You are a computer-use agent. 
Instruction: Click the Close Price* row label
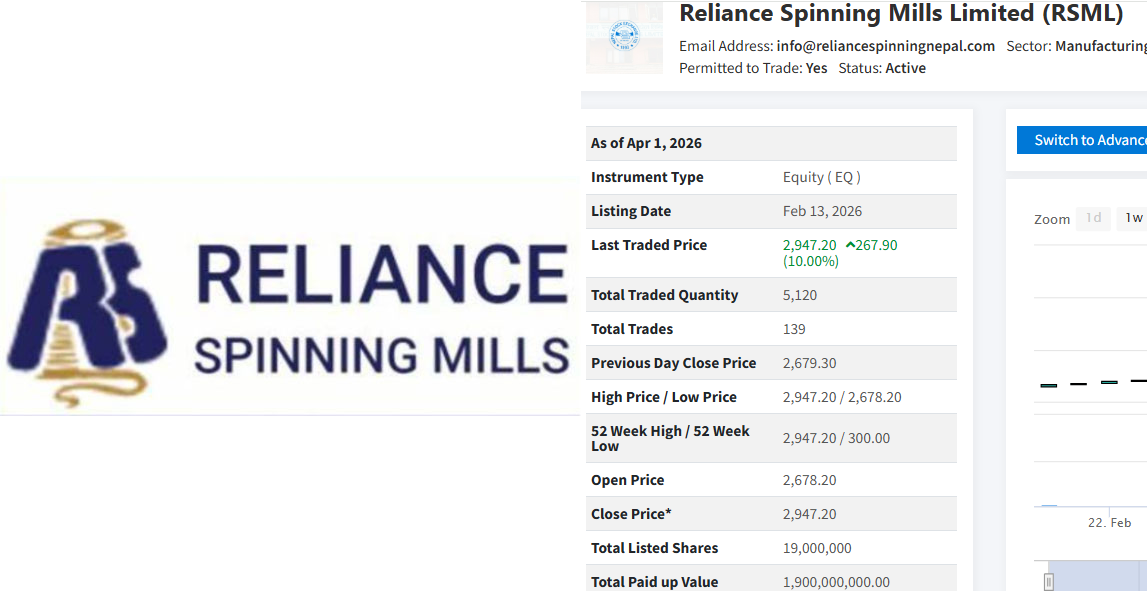631,514
